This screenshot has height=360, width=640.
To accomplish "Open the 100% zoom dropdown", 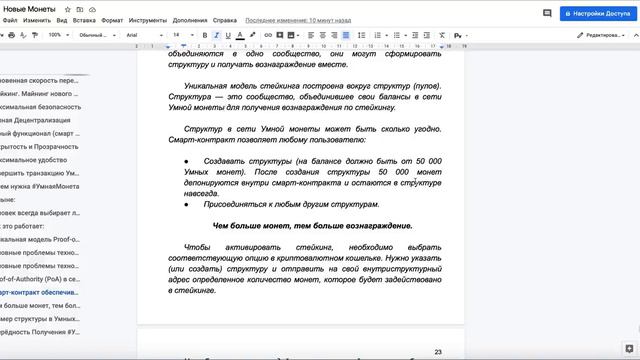I will (x=59, y=35).
